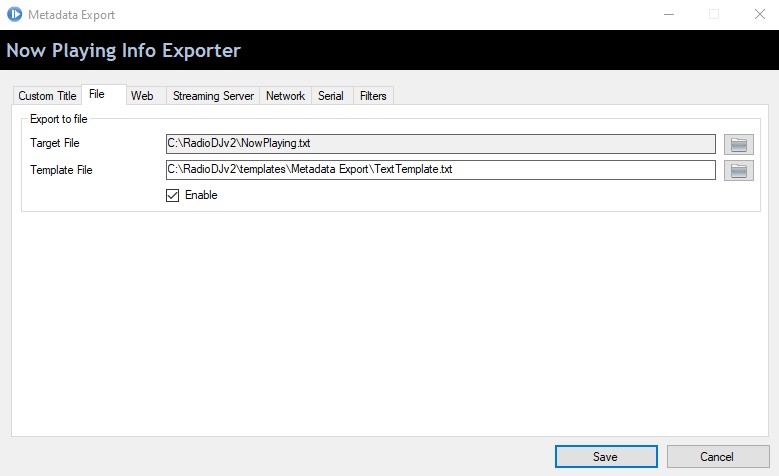Click the Cancel button
This screenshot has width=779, height=476.
[717, 456]
